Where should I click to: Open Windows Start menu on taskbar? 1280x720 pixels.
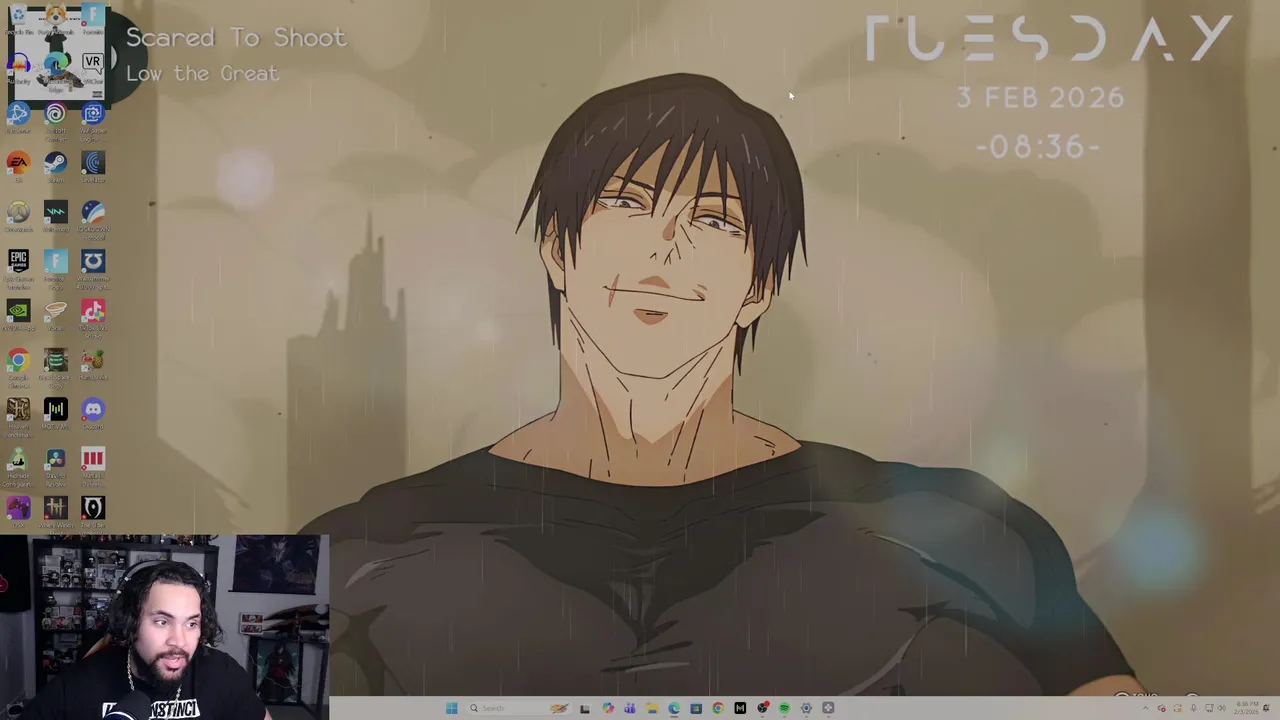coord(452,708)
